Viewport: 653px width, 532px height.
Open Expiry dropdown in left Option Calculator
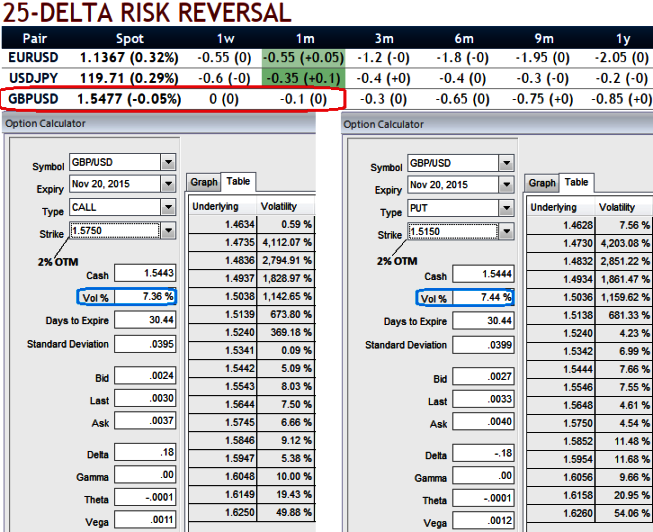[168, 184]
